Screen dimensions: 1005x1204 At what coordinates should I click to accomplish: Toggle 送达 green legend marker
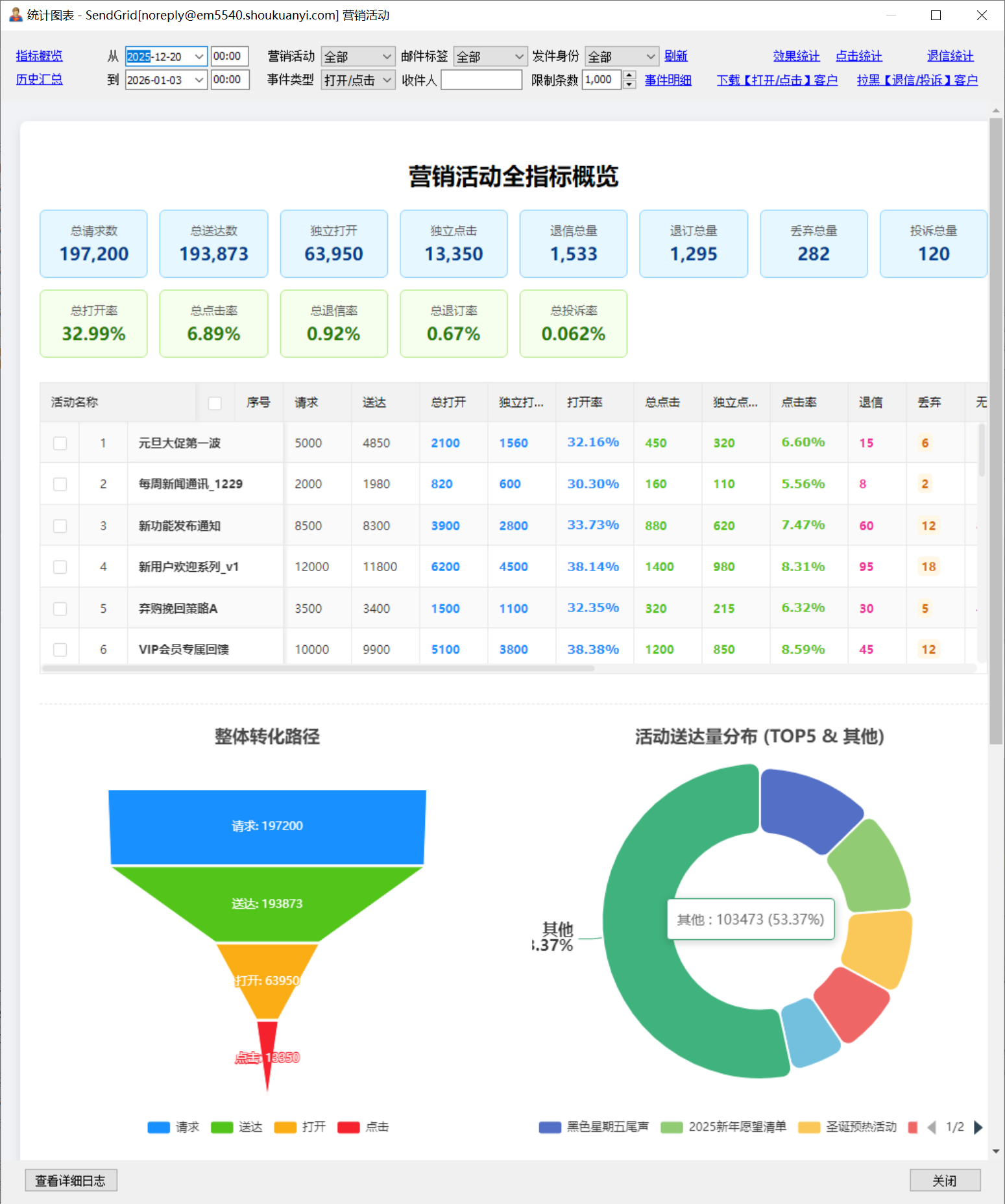click(x=222, y=1127)
